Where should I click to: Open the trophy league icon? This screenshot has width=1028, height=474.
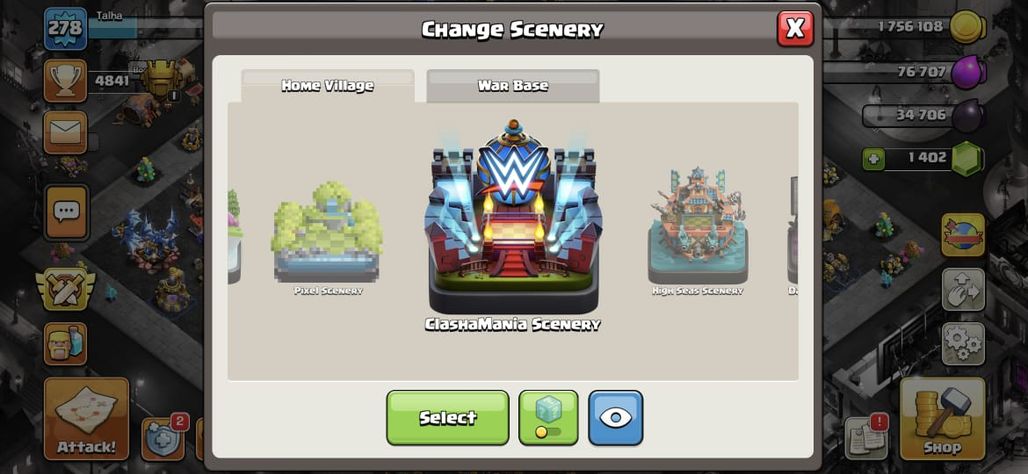[66, 81]
